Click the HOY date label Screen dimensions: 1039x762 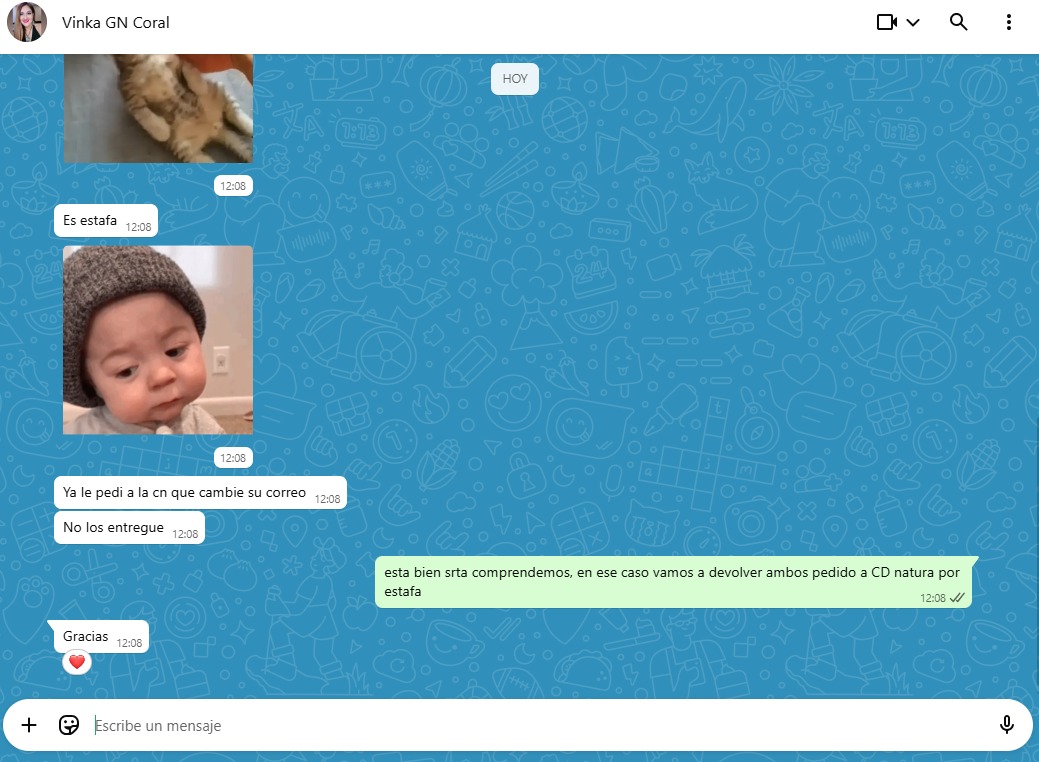[515, 79]
